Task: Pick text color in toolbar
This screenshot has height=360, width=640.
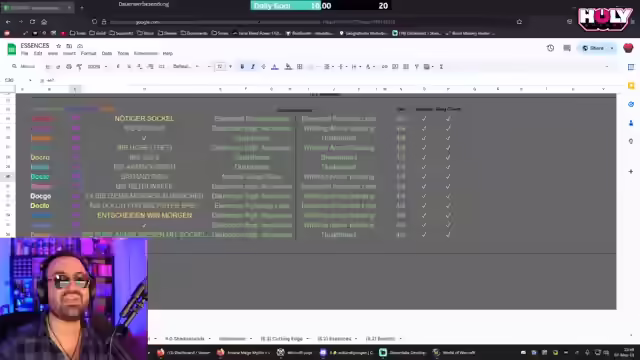Action: tap(275, 67)
